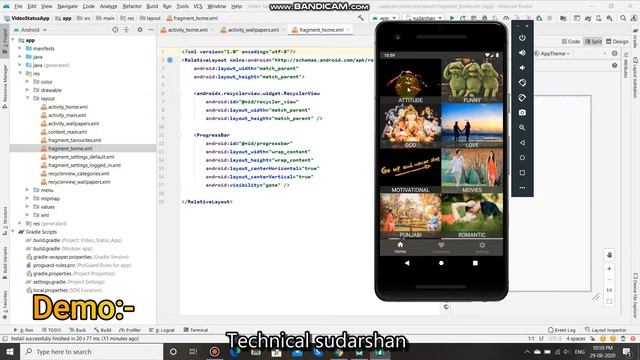Screen dimensions: 640x360
Task: Tap Home in the app bottom navigation
Action: pyautogui.click(x=400, y=247)
